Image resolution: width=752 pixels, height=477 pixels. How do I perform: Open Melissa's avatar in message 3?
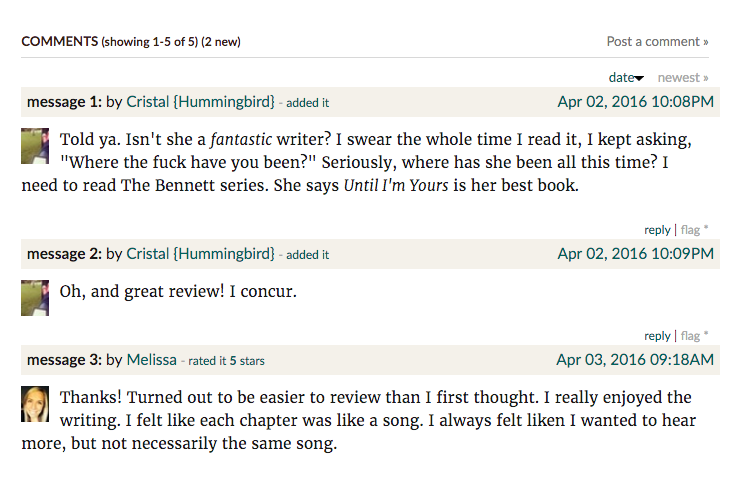coord(35,404)
